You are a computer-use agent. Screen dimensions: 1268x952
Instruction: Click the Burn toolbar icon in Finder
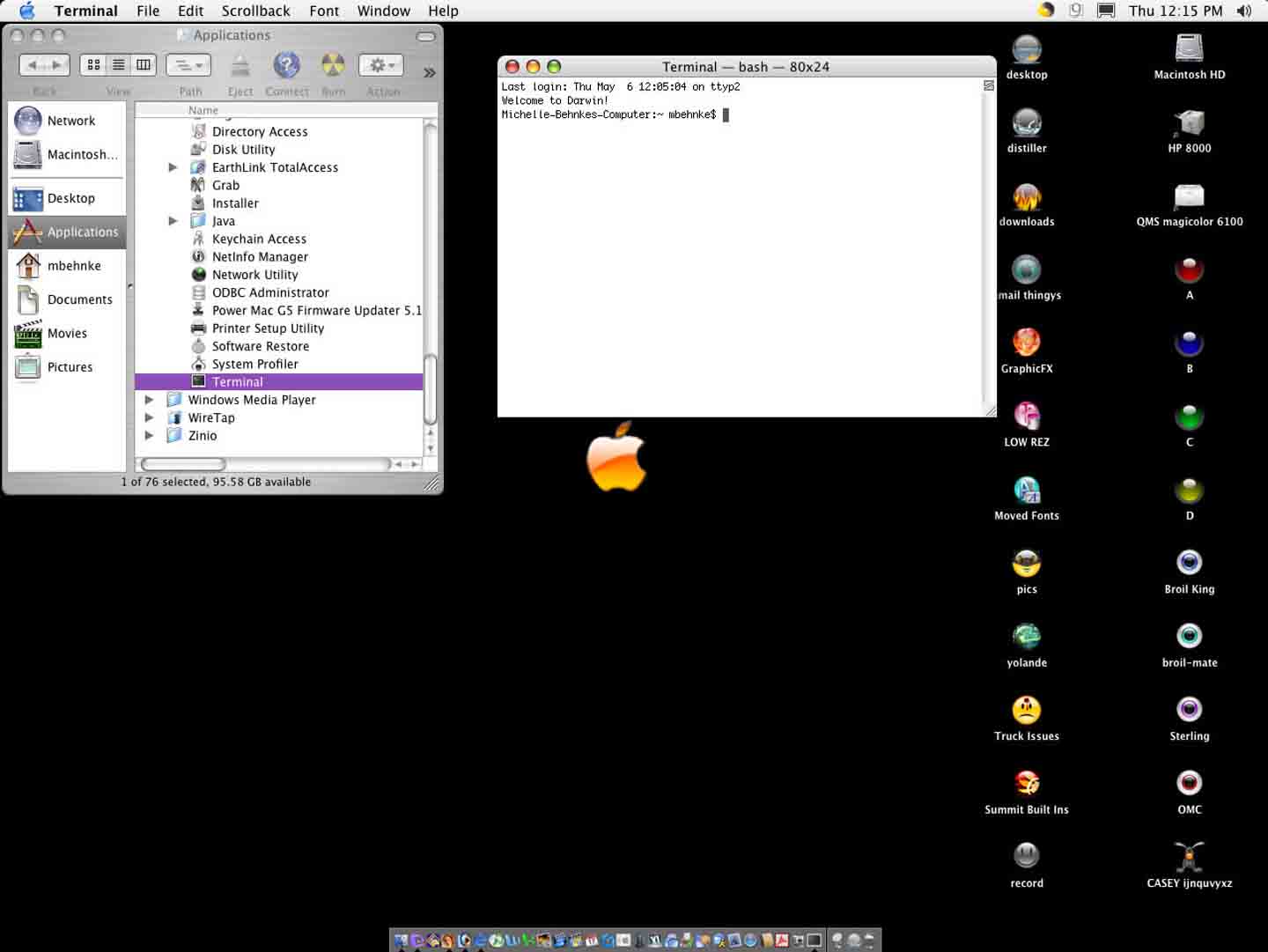coord(333,65)
